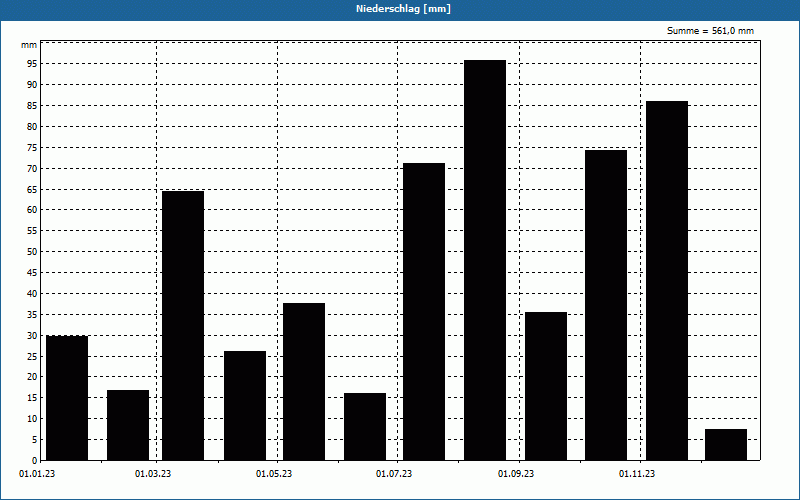This screenshot has height=500, width=800.
Task: Select the November bar near 86 mm
Action: point(667,281)
